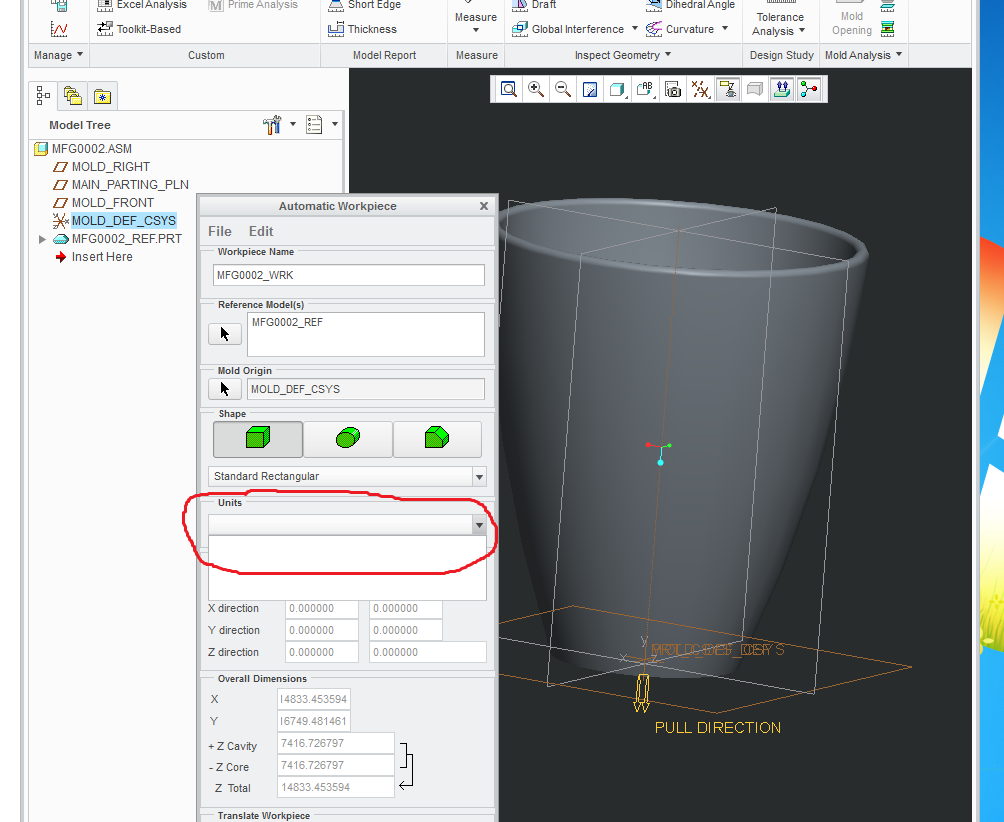The image size is (1004, 822).
Task: Click the Y dimension value field
Action: click(313, 721)
